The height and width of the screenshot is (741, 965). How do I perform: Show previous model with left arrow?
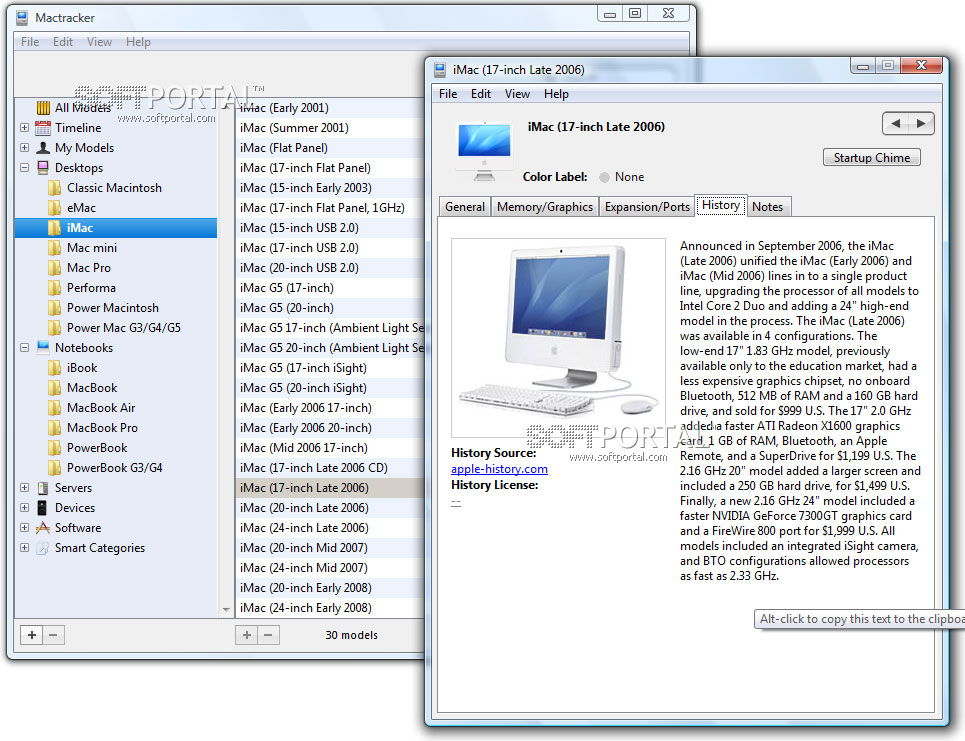(896, 124)
